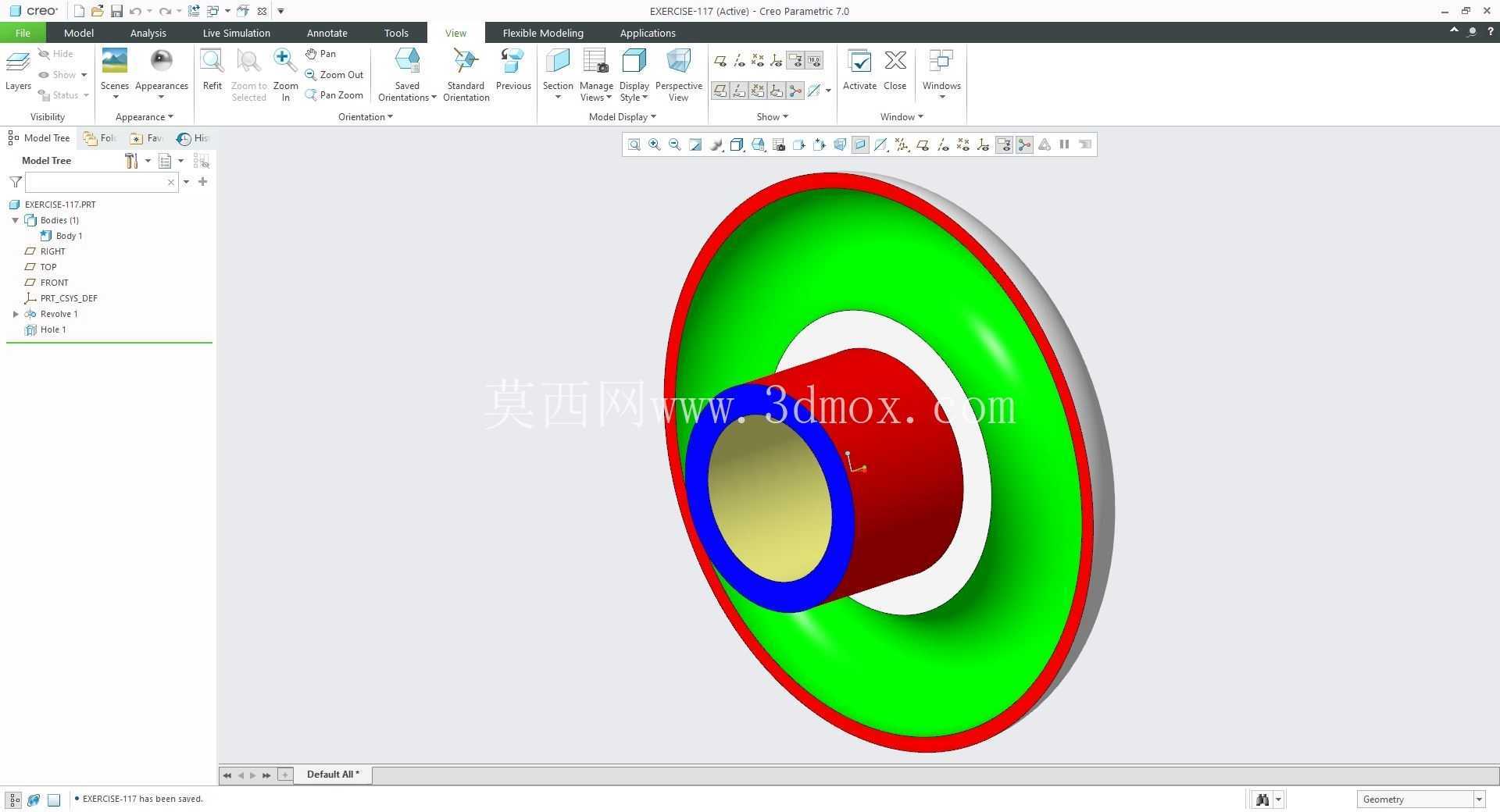Collapse the Bodies (1) tree node

(x=16, y=220)
